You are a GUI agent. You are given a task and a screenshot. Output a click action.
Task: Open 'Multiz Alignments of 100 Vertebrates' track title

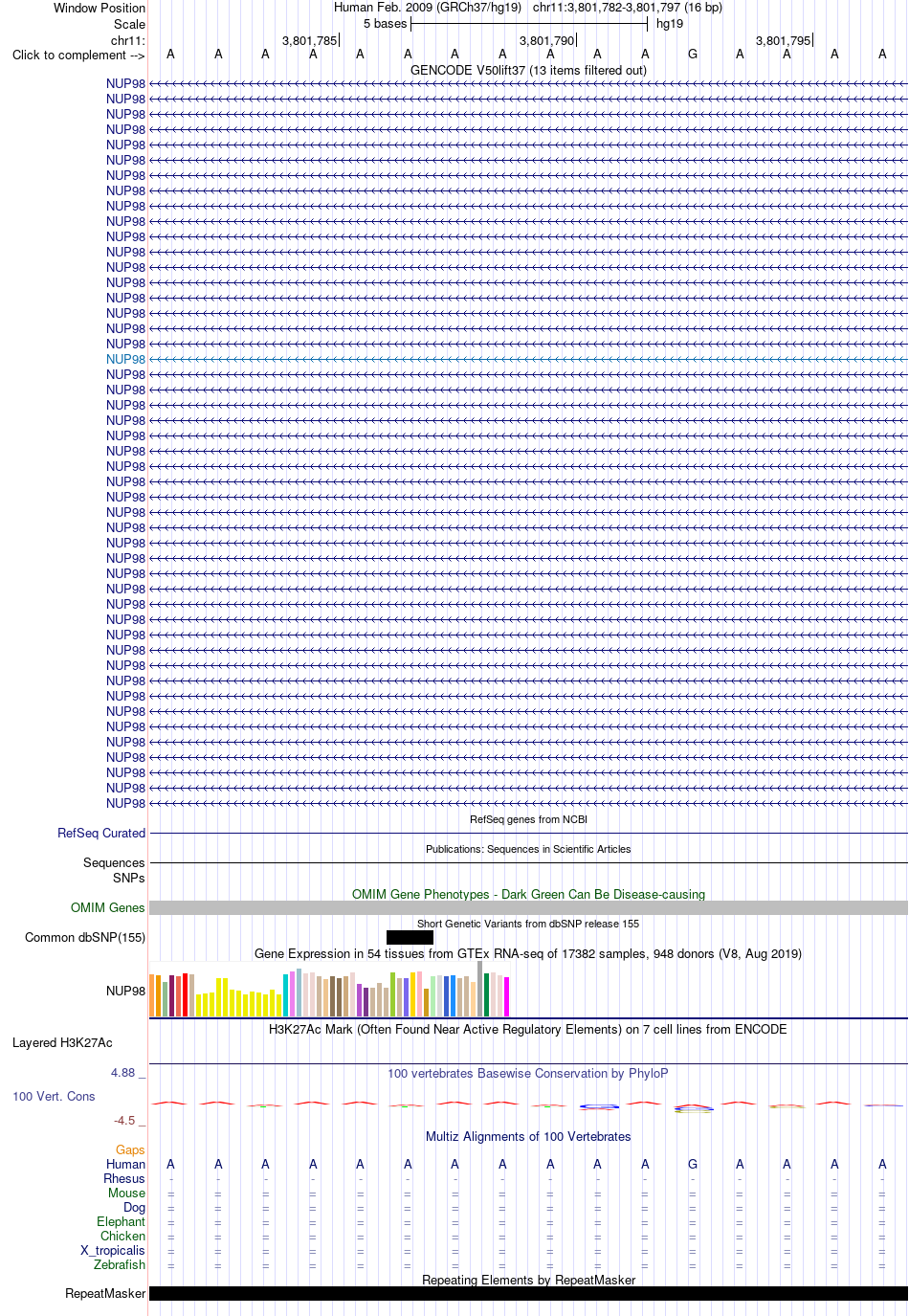(528, 1136)
